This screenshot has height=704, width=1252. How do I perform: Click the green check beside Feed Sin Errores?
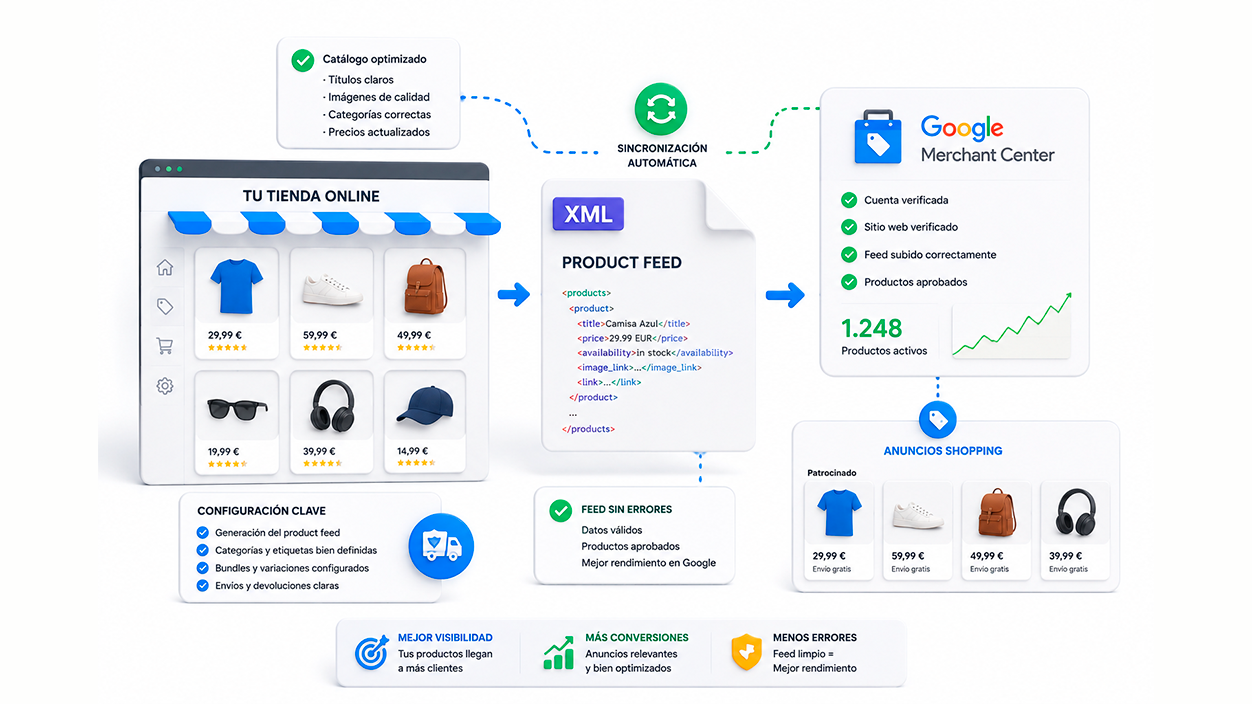click(x=560, y=510)
